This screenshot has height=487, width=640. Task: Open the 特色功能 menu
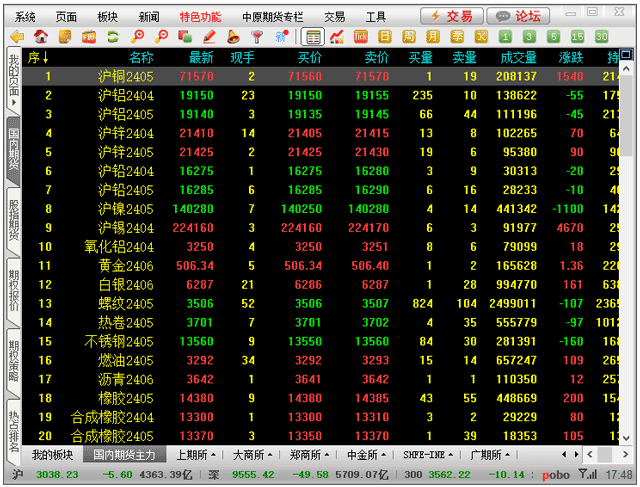pyautogui.click(x=200, y=17)
